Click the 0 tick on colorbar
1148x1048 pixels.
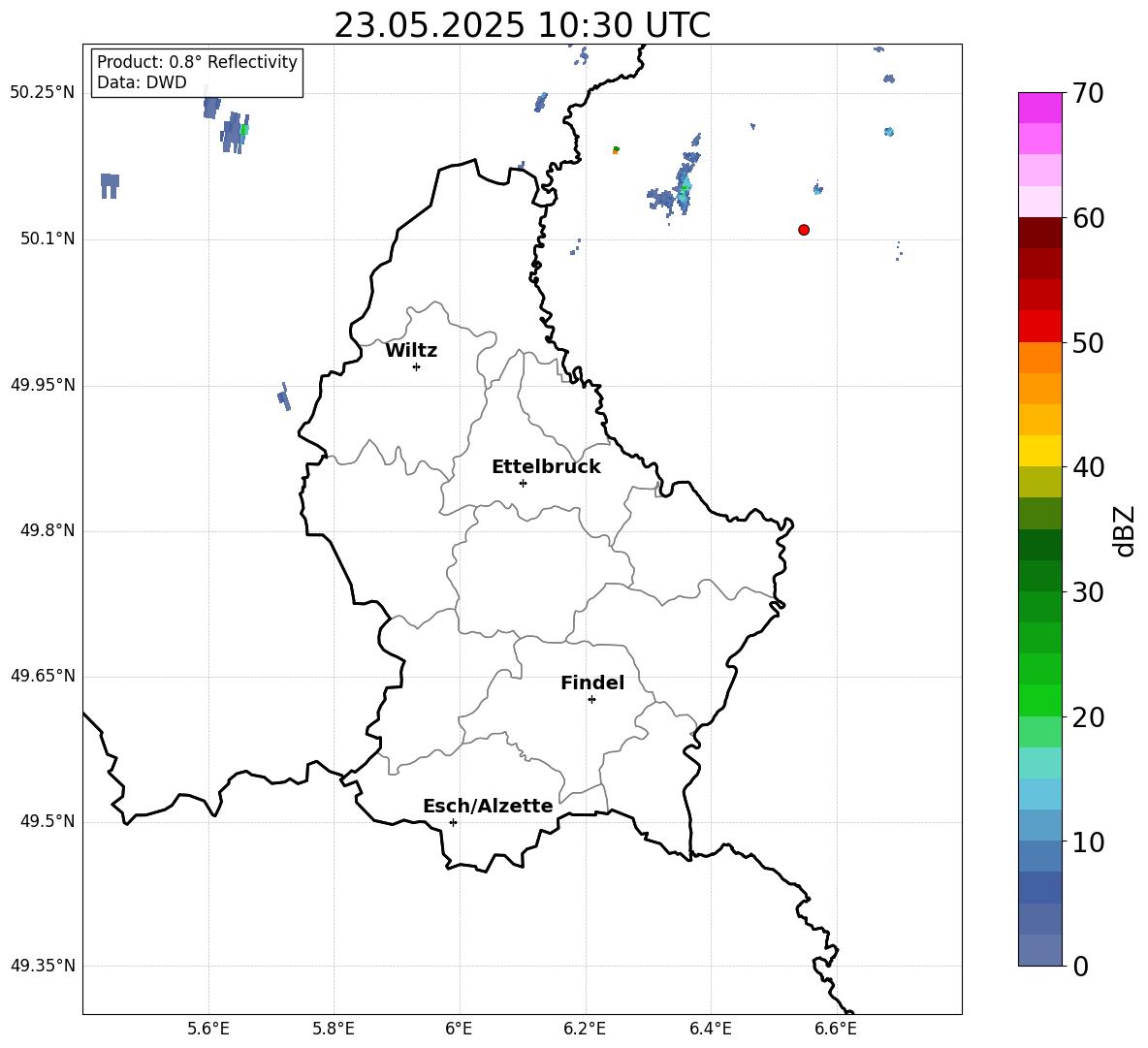(1080, 966)
